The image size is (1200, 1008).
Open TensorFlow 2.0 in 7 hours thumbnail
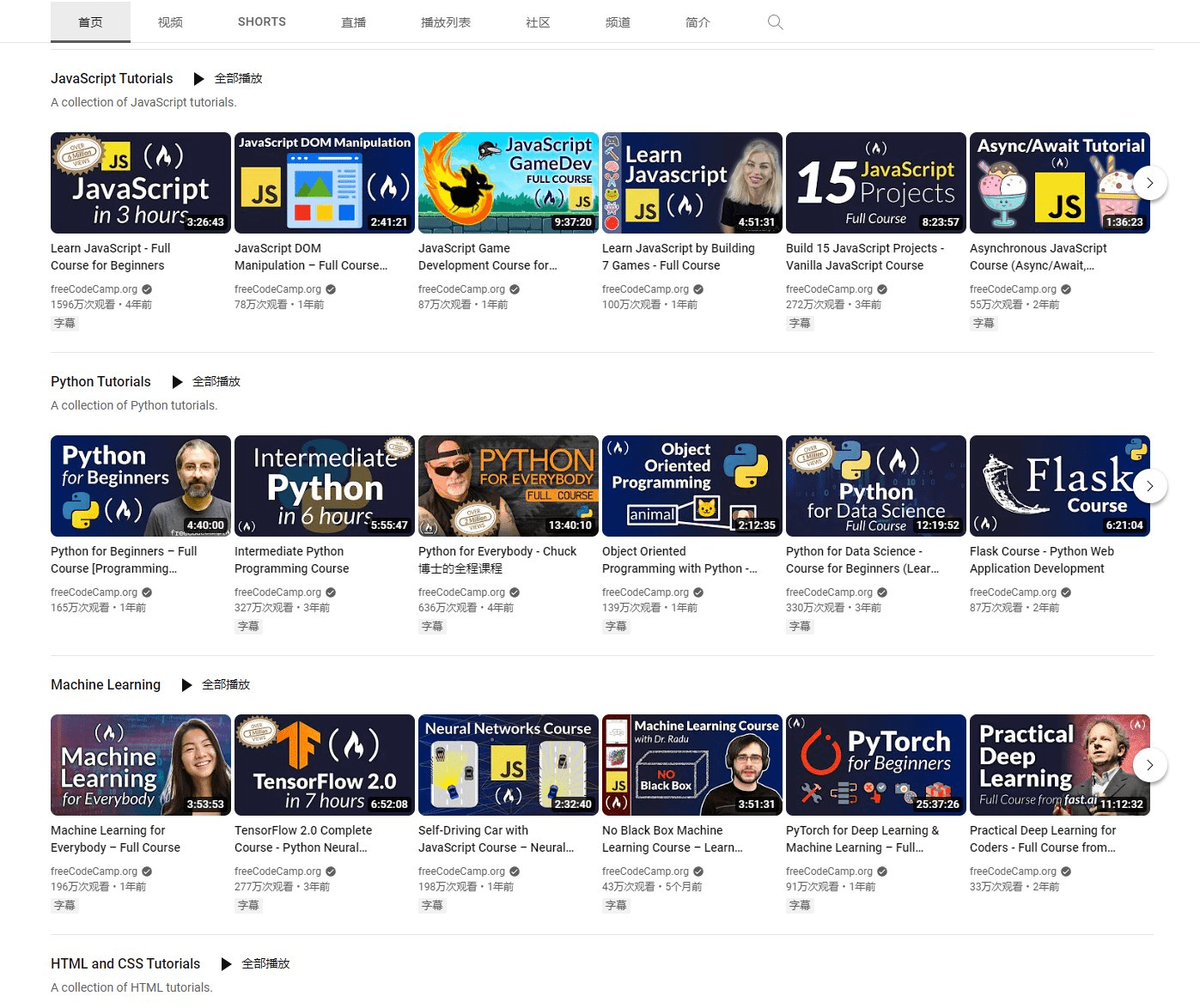[x=325, y=765]
